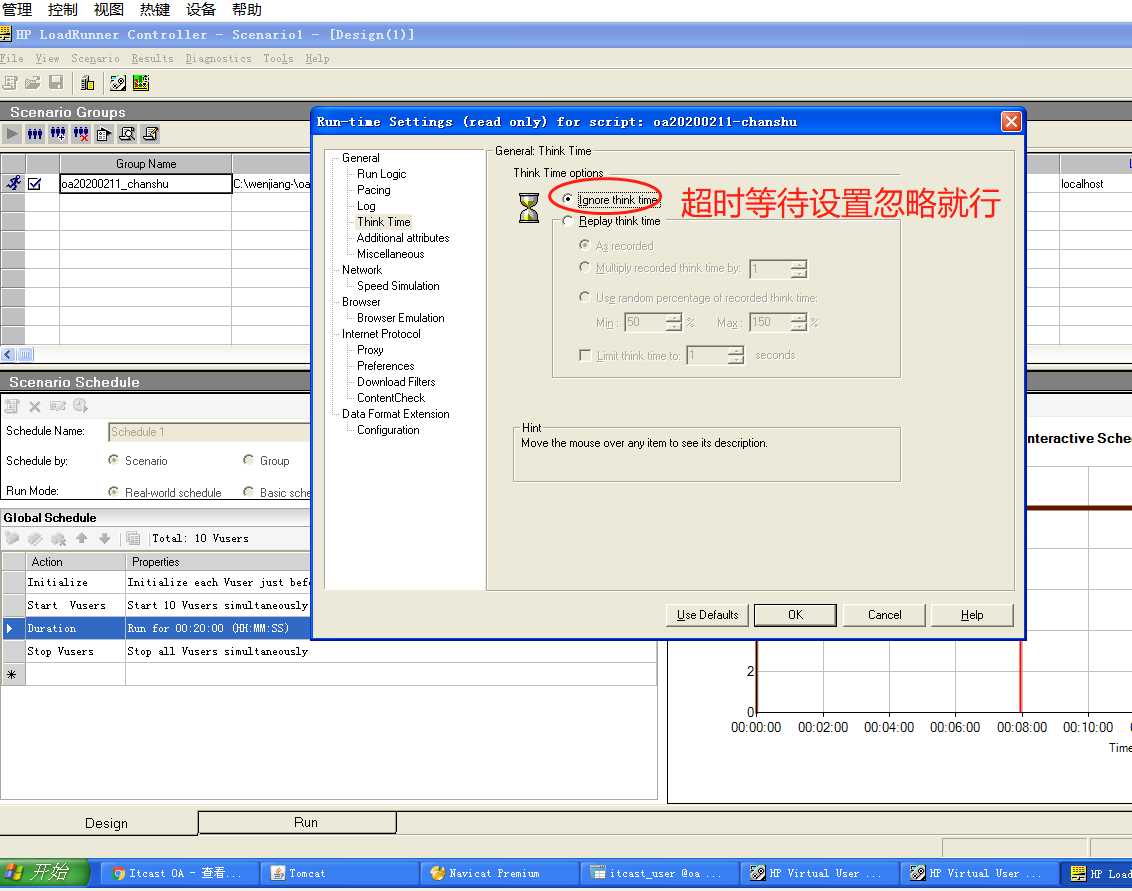The height and width of the screenshot is (891, 1132).
Task: Select General node in settings tree
Action: click(360, 158)
